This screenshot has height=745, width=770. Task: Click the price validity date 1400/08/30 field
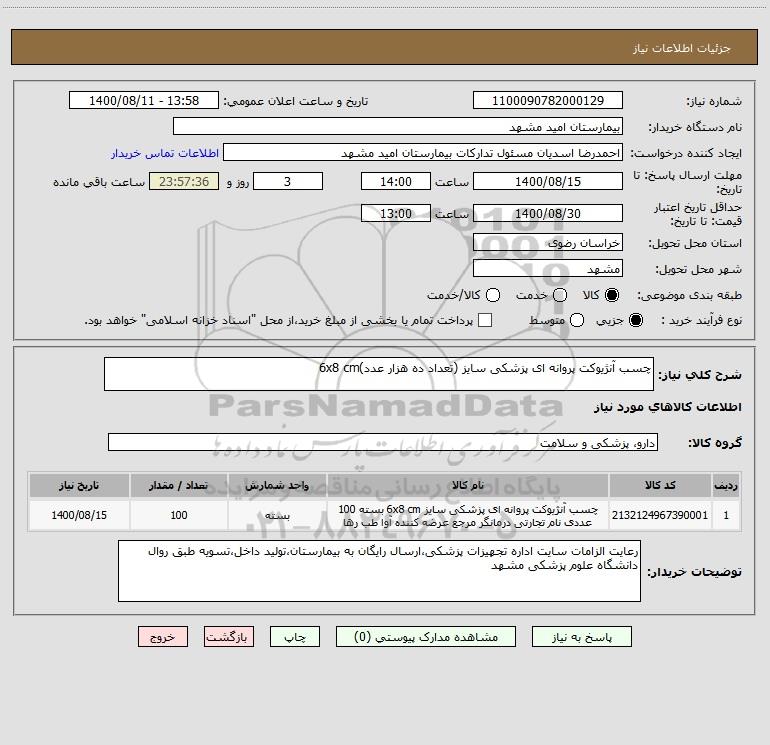pos(548,213)
